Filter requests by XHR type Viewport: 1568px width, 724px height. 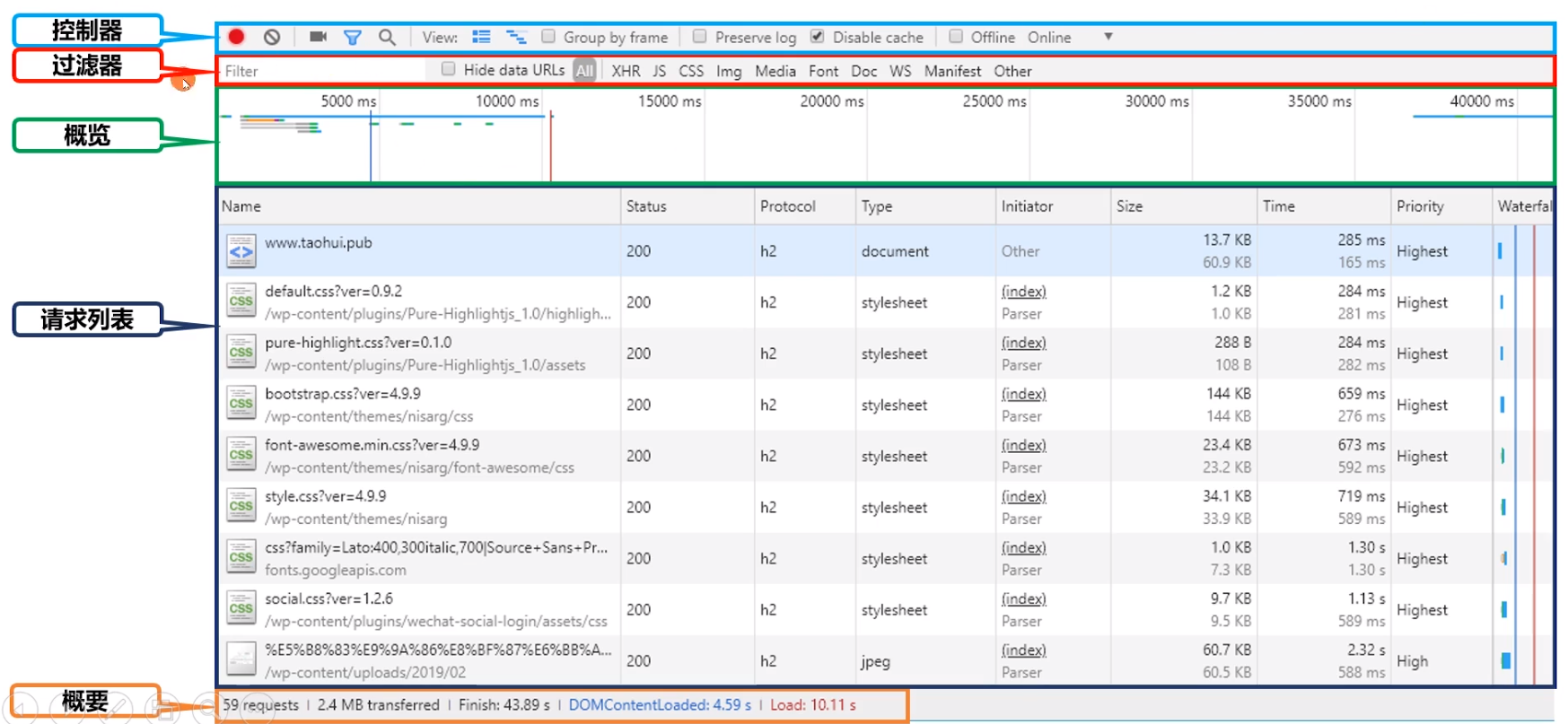point(626,71)
